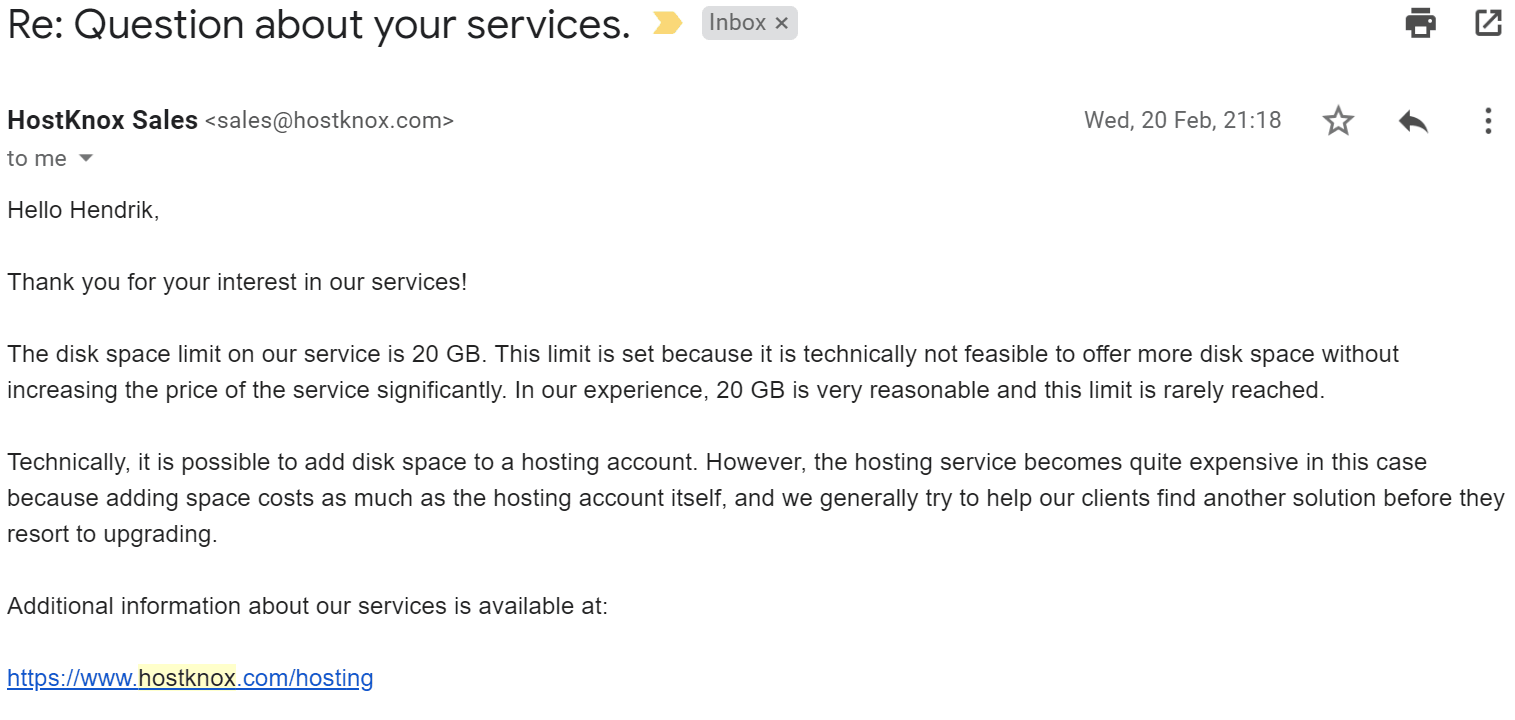Click the Print all printer icon
Viewport: 1515px width, 720px height.
click(x=1420, y=23)
